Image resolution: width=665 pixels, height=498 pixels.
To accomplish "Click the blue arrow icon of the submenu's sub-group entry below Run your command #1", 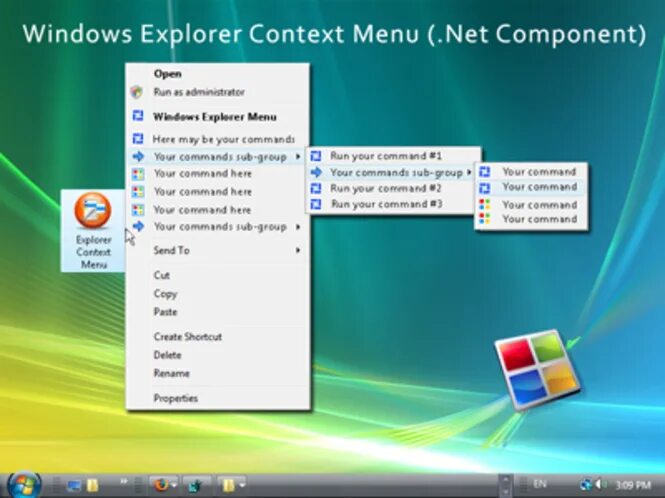I will coord(316,172).
